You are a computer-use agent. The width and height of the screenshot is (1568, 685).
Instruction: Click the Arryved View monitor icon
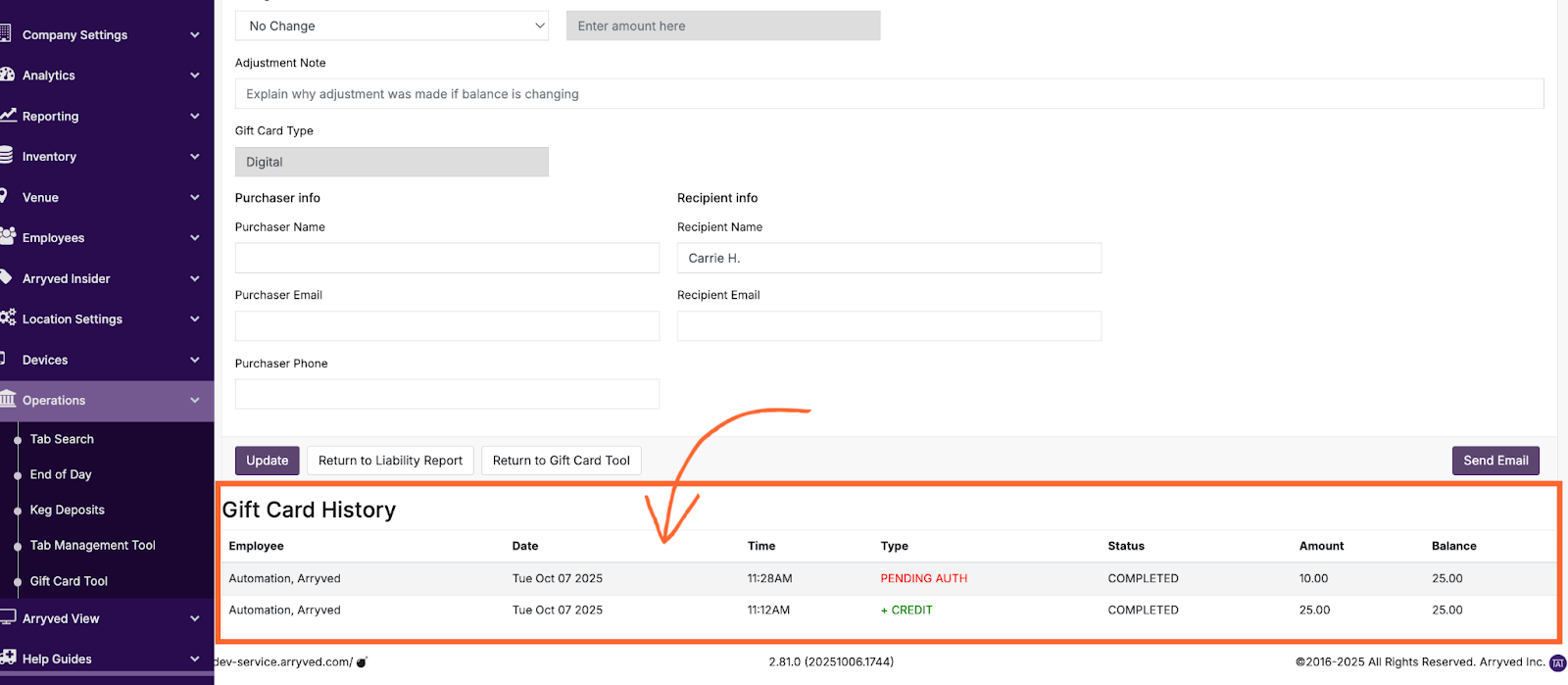click(8, 617)
